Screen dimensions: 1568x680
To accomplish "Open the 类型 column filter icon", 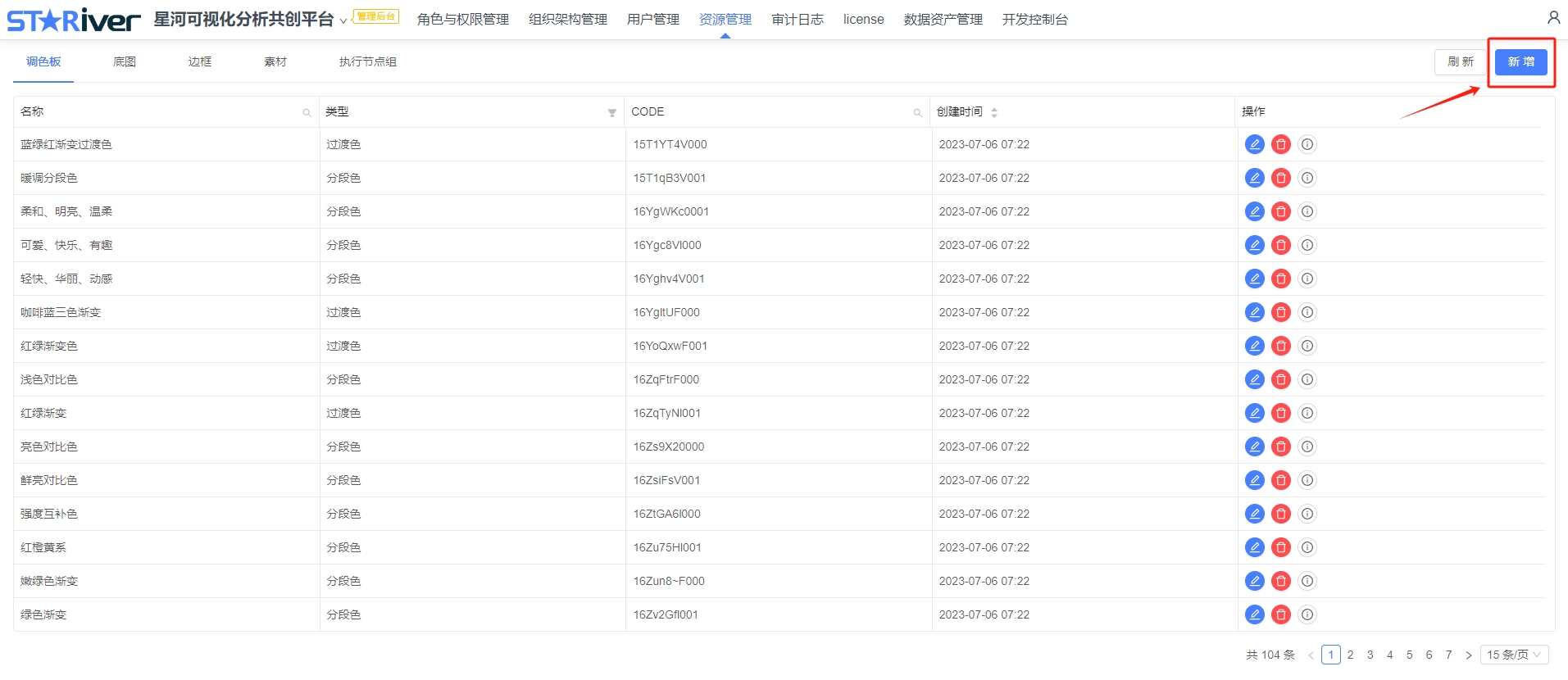I will (x=611, y=113).
